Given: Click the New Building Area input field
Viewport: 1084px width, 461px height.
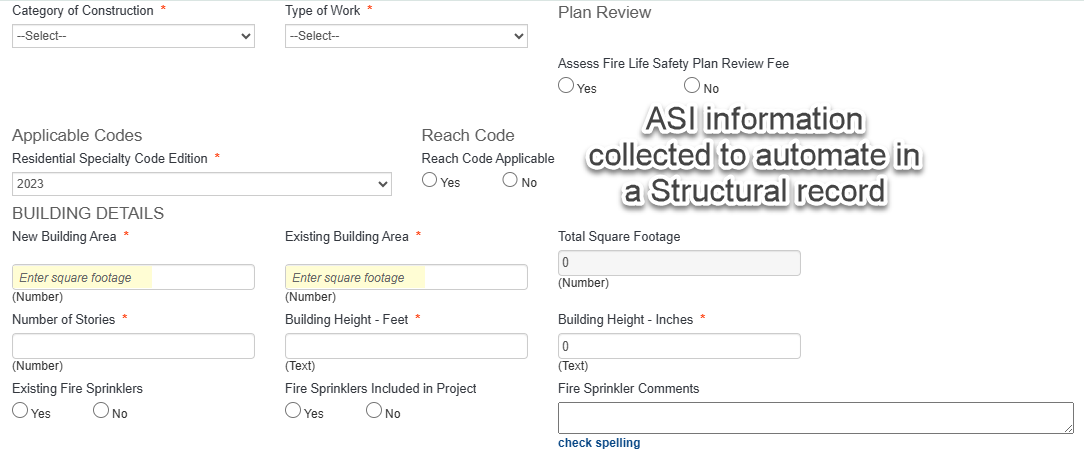Looking at the screenshot, I should click(x=133, y=277).
